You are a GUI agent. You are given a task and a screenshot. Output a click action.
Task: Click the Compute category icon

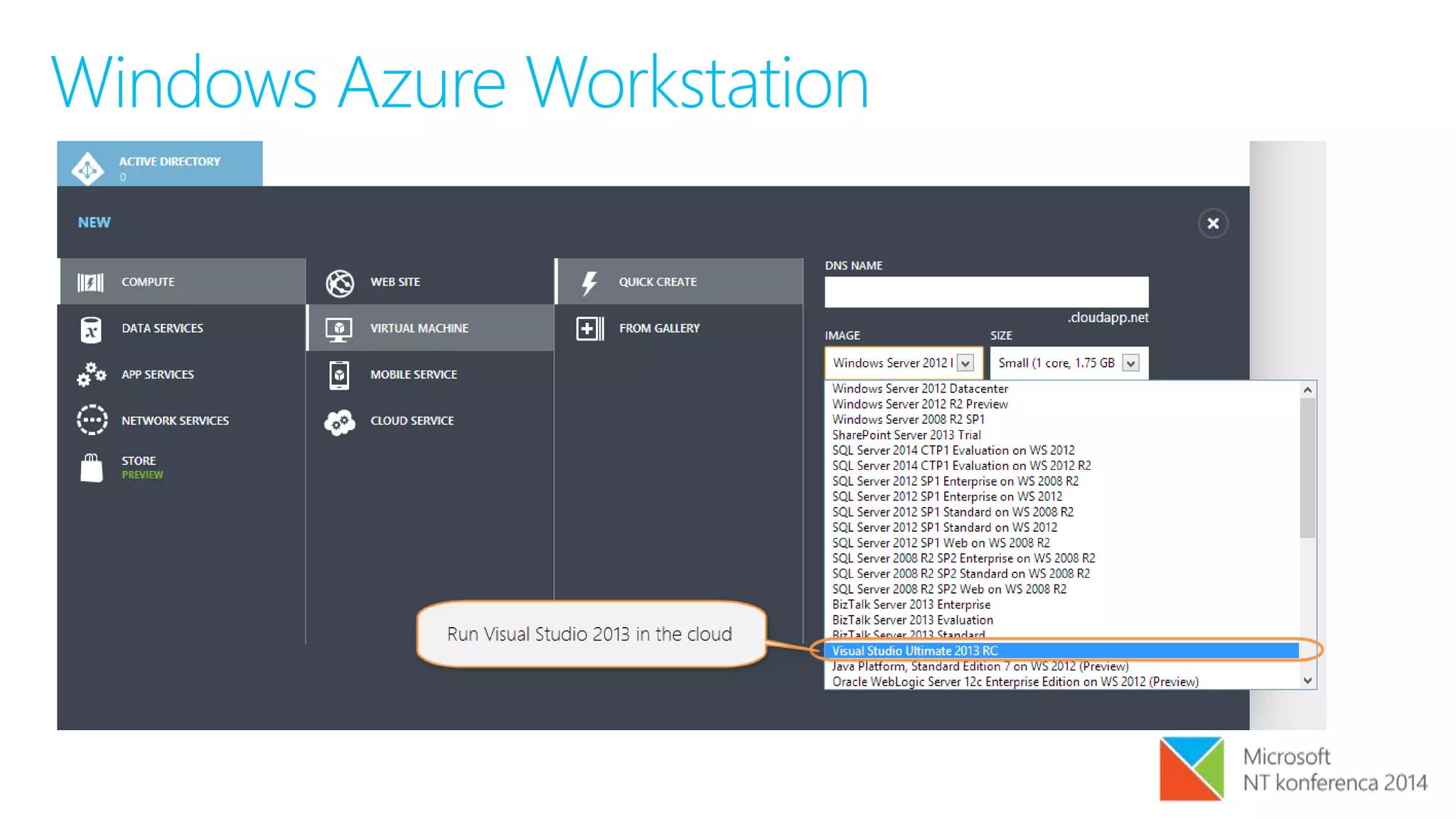point(90,282)
